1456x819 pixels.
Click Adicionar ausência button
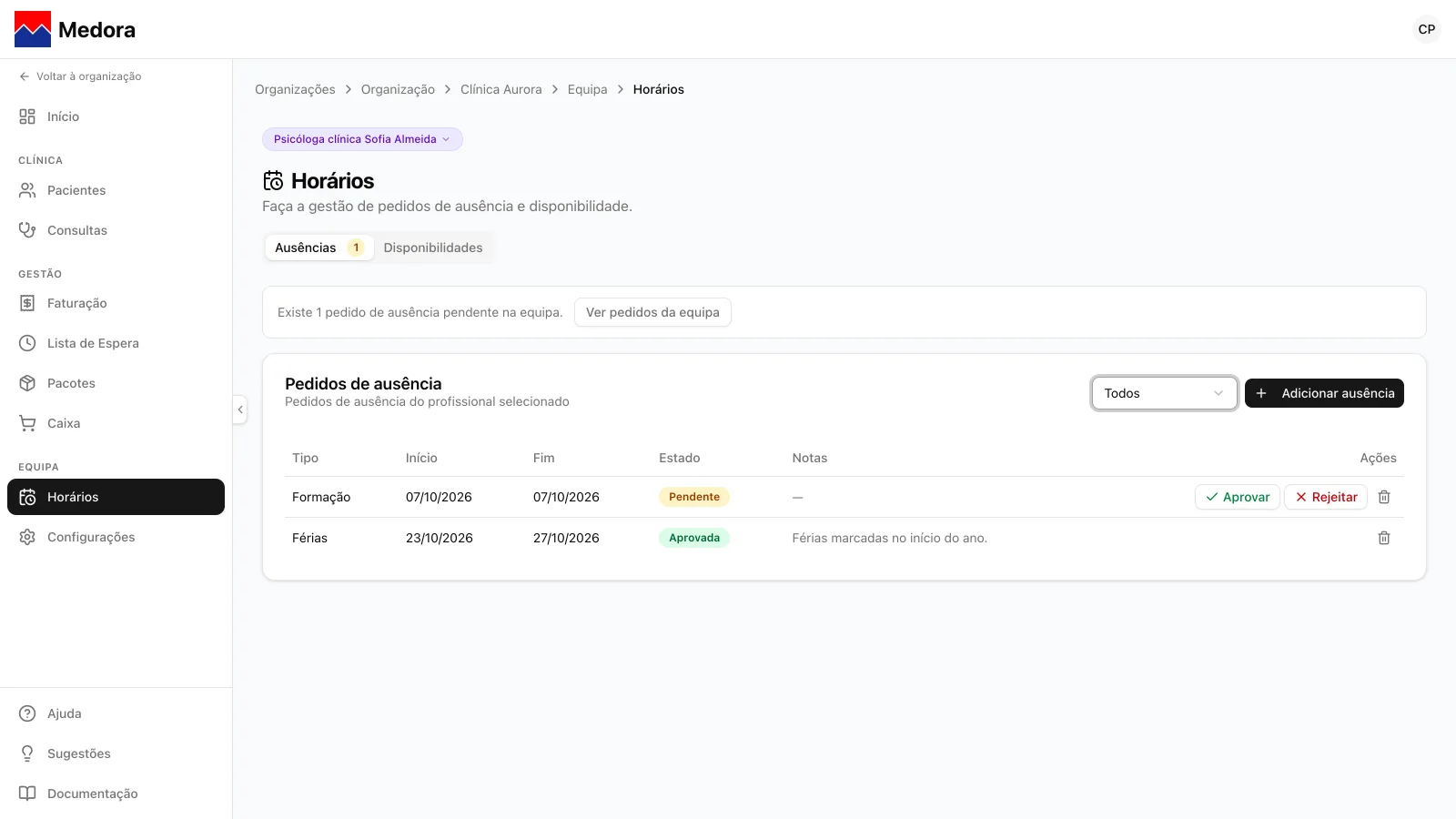click(x=1324, y=393)
